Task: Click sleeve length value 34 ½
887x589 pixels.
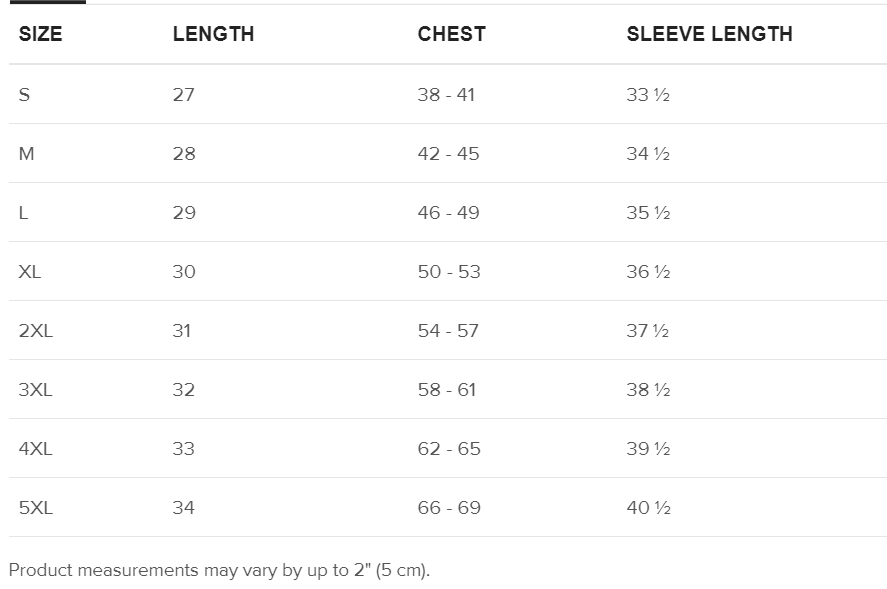Action: click(648, 154)
